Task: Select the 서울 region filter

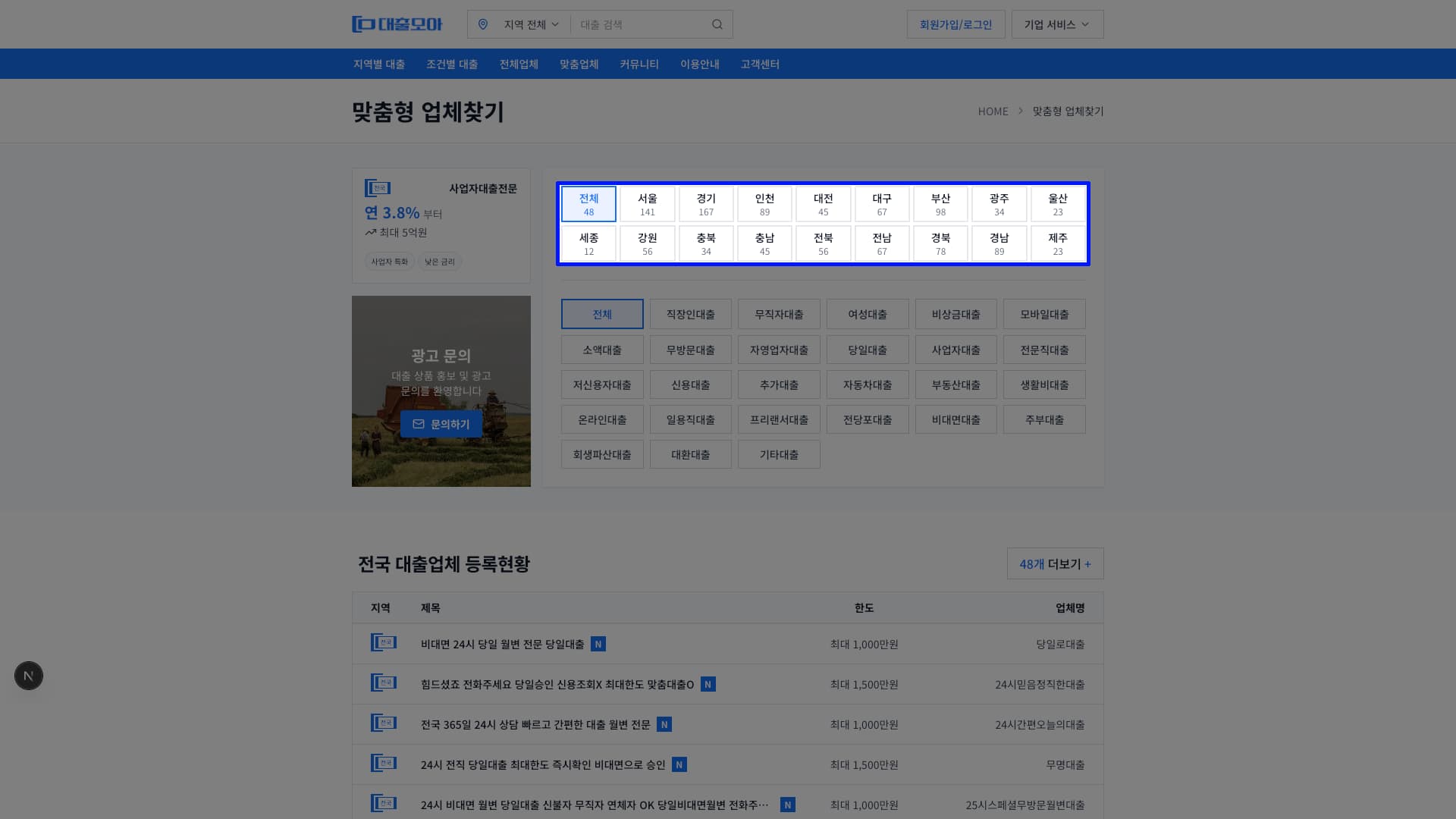Action: tap(647, 203)
